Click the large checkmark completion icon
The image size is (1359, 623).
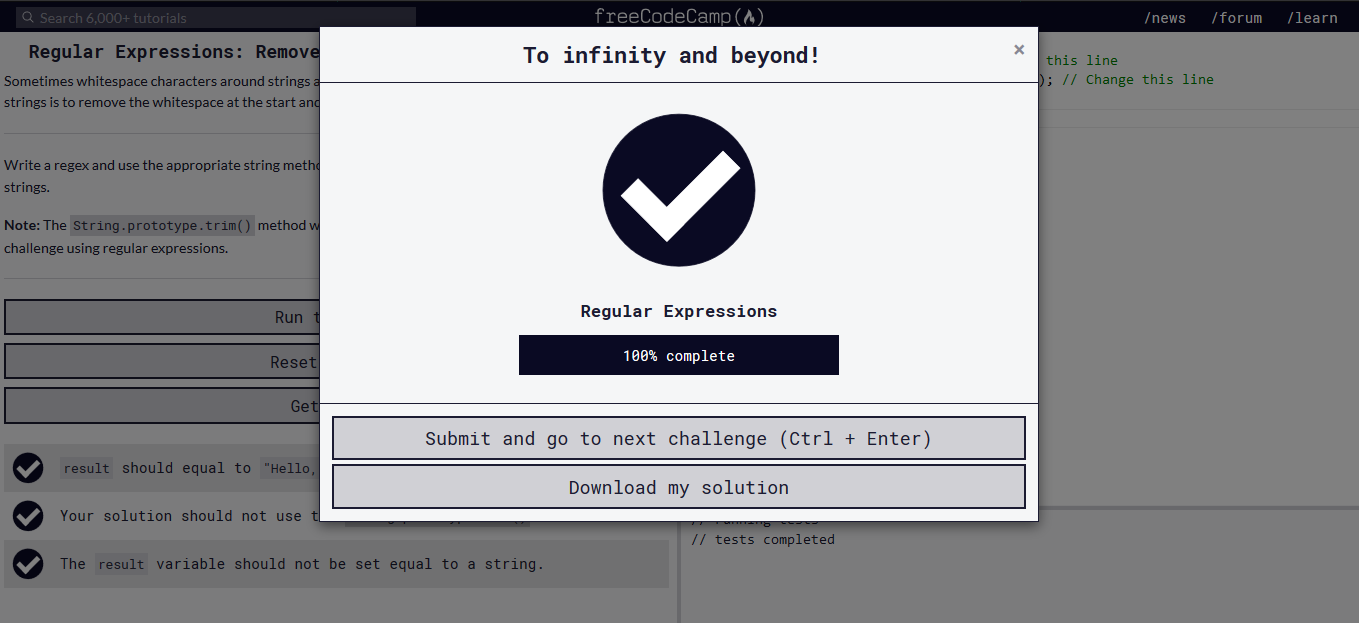tap(679, 190)
